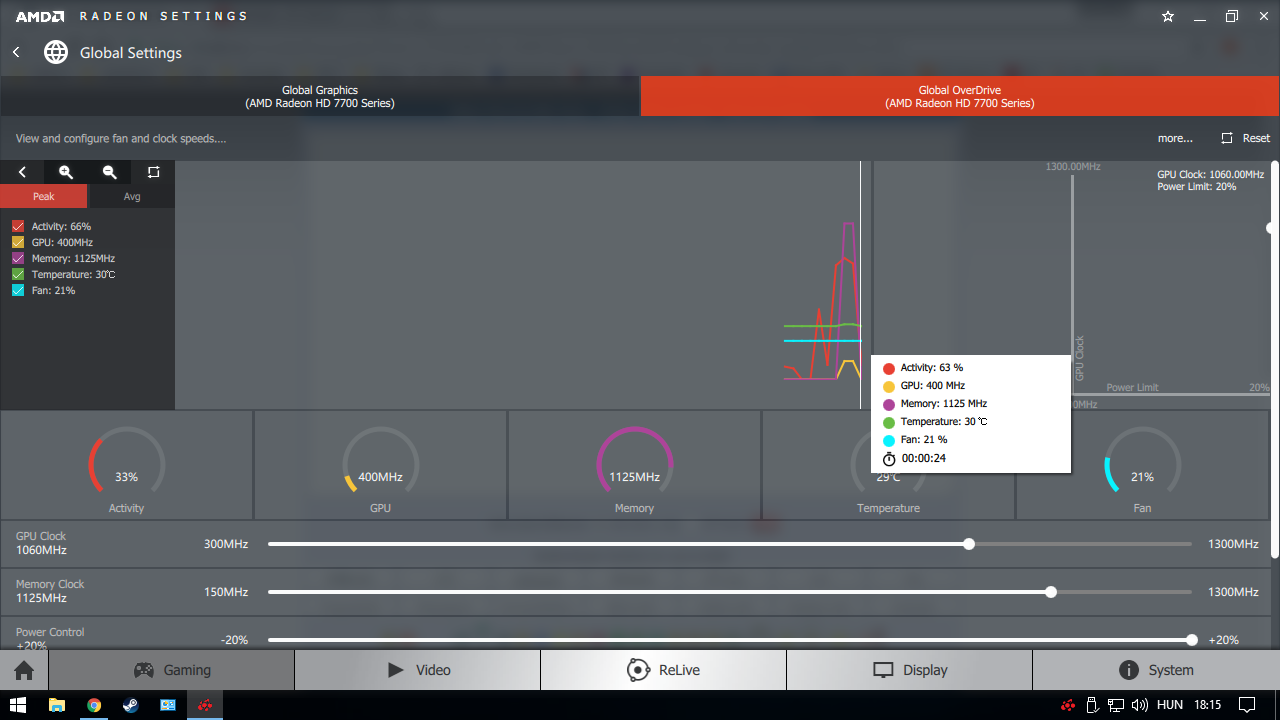1280x720 pixels.
Task: Uncheck the GPU 400MHz graph checkbox
Action: [x=18, y=243]
